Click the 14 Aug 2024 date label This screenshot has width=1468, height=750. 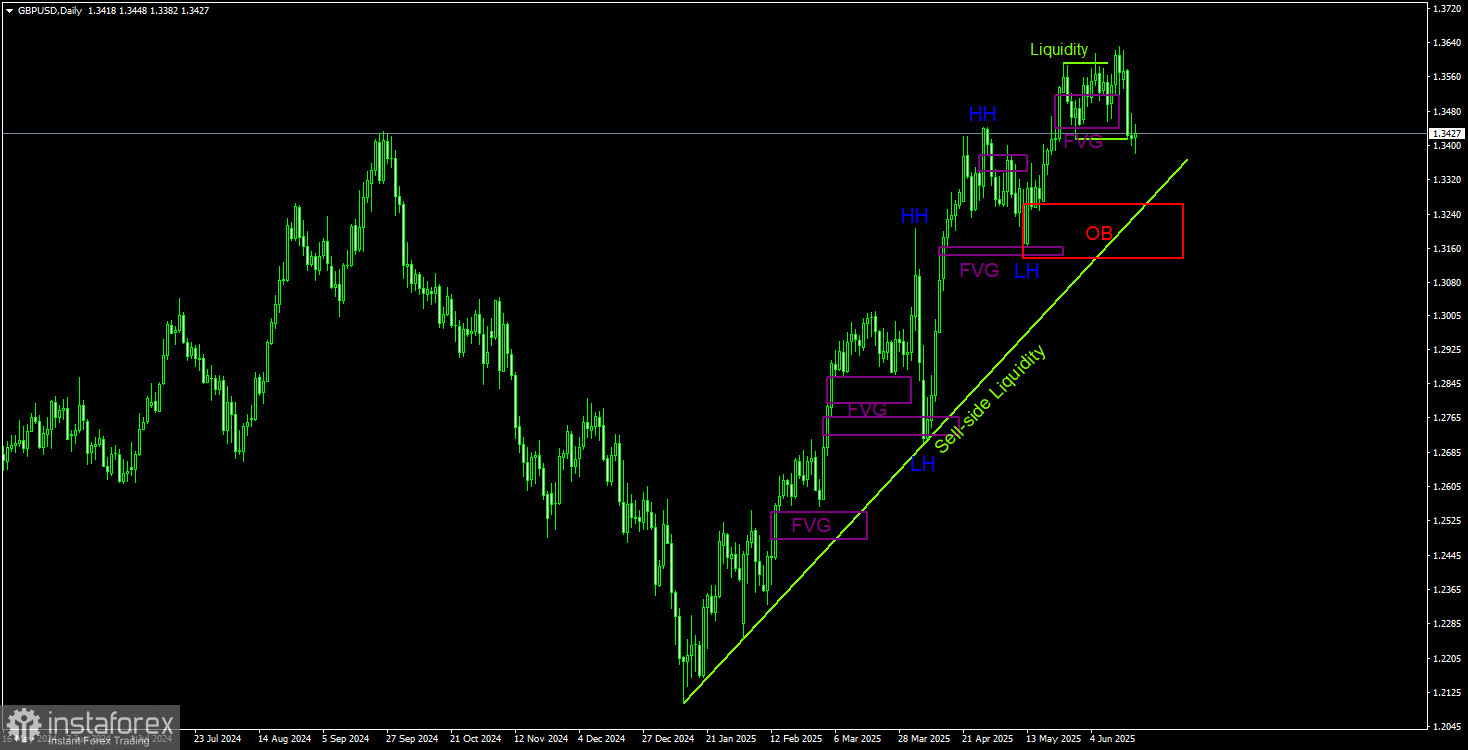coord(283,739)
